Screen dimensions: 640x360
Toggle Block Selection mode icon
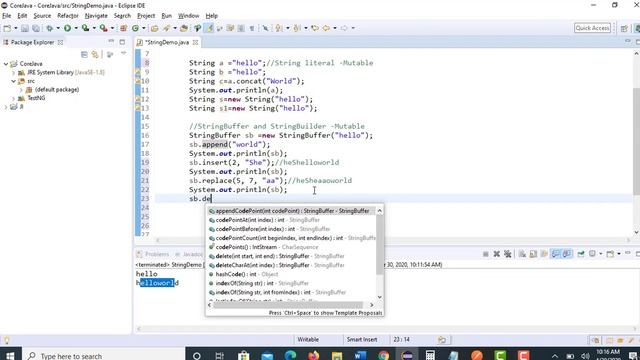click(241, 28)
